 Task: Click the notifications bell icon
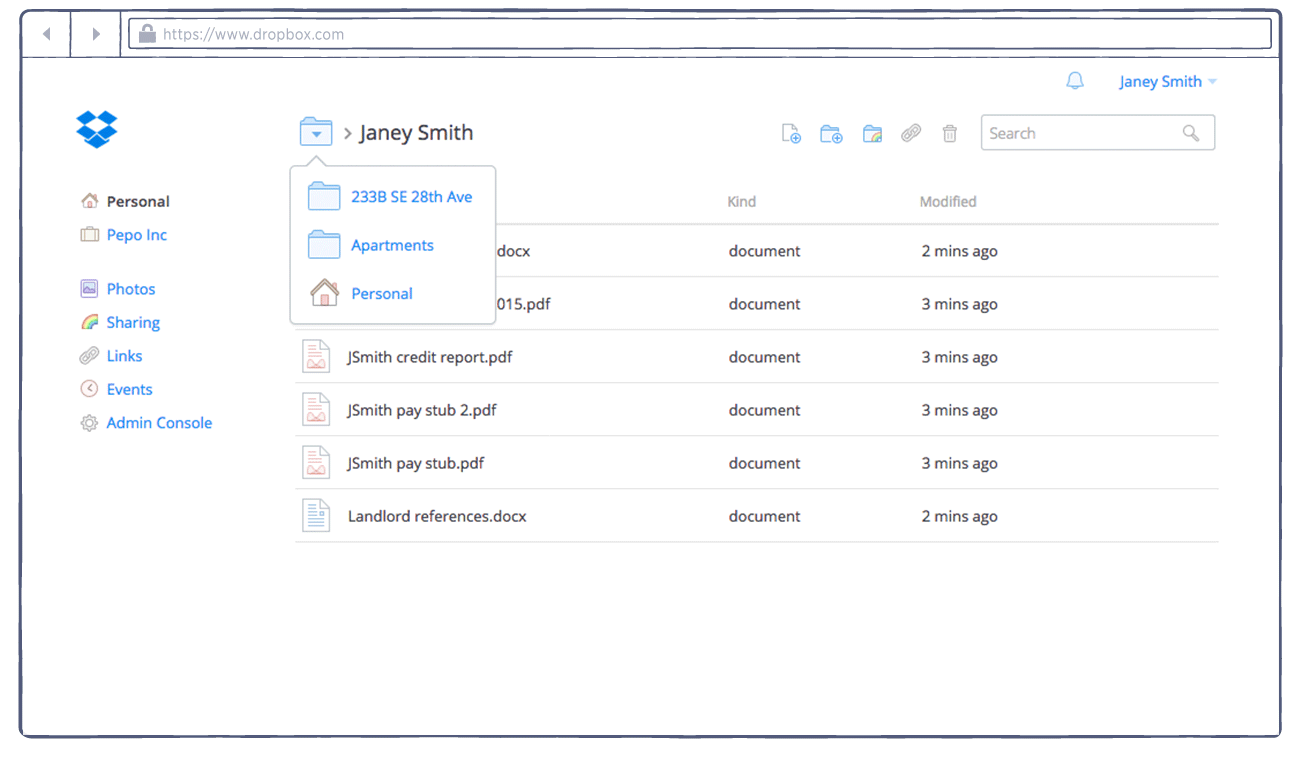point(1075,82)
